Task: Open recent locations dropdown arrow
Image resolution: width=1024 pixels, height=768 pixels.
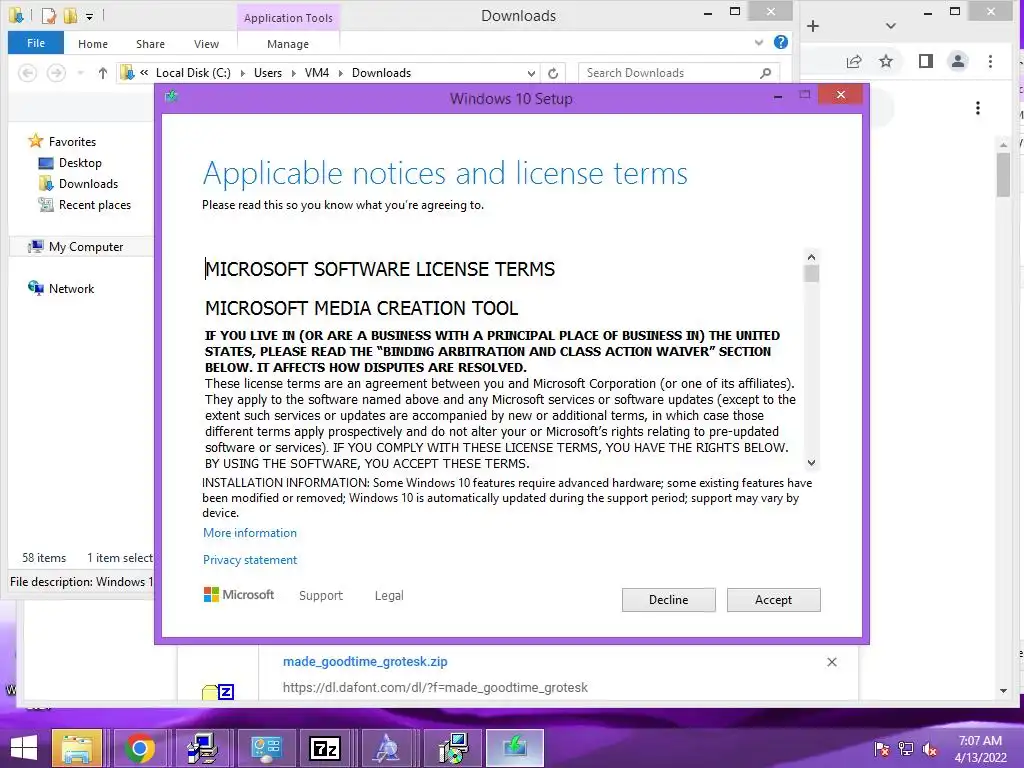Action: click(x=80, y=73)
